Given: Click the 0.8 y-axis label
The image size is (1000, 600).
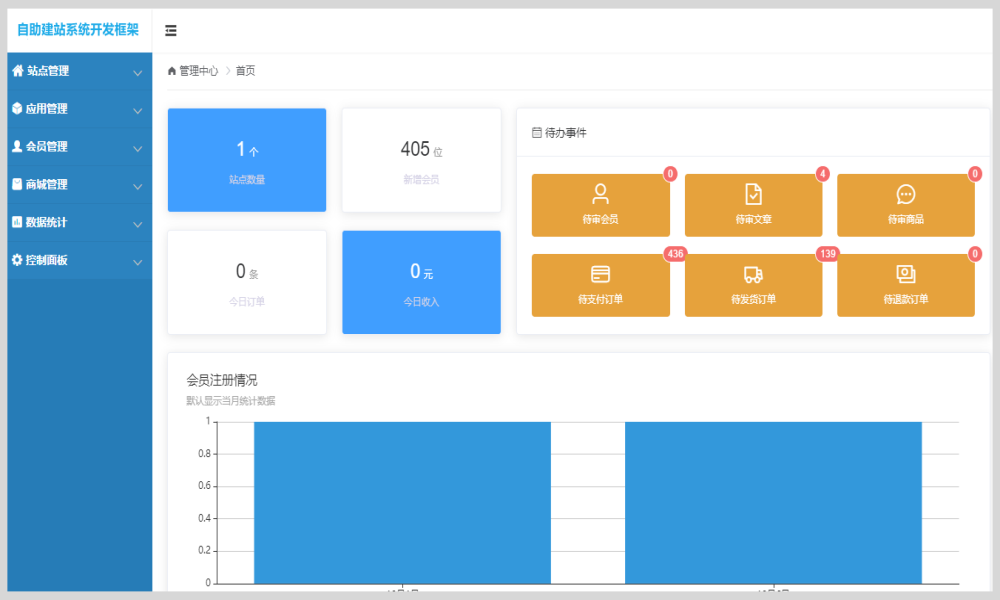Looking at the screenshot, I should point(204,453).
